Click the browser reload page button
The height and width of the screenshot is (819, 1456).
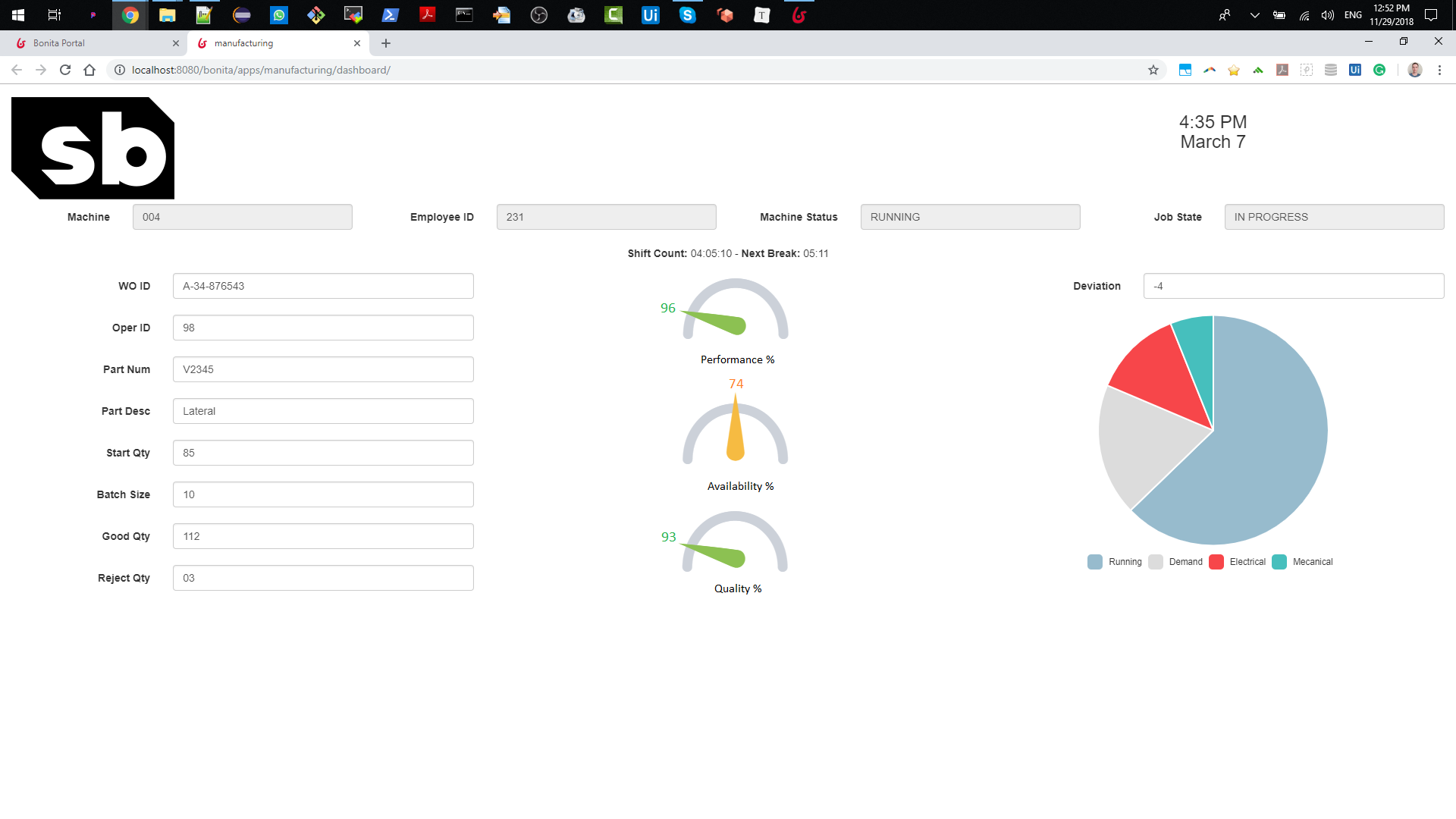click(65, 69)
